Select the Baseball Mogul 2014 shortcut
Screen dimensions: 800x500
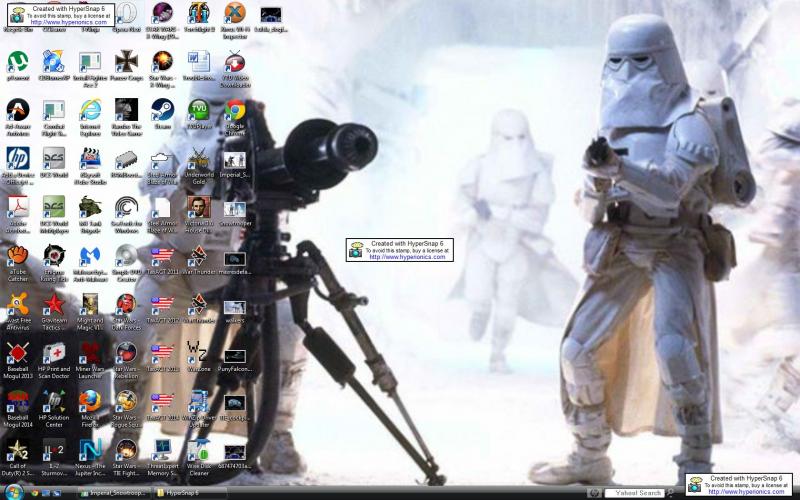tap(18, 409)
